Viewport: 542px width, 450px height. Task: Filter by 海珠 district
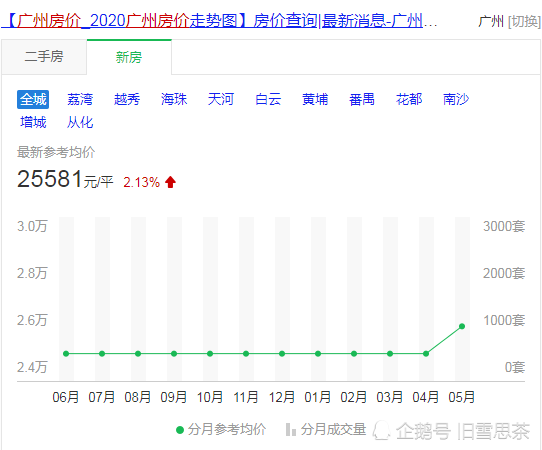click(174, 100)
